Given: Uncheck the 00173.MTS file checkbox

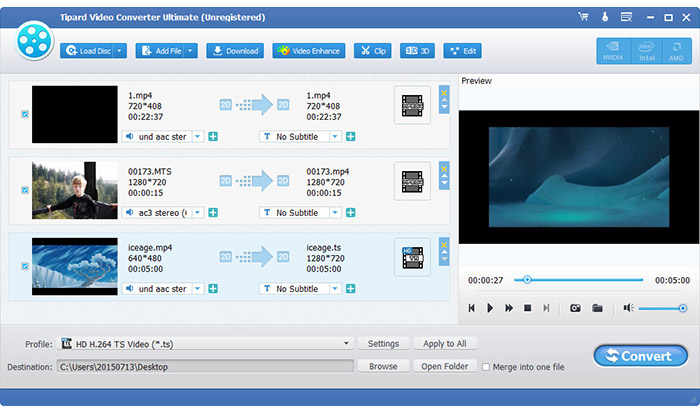Looking at the screenshot, I should click(x=25, y=190).
